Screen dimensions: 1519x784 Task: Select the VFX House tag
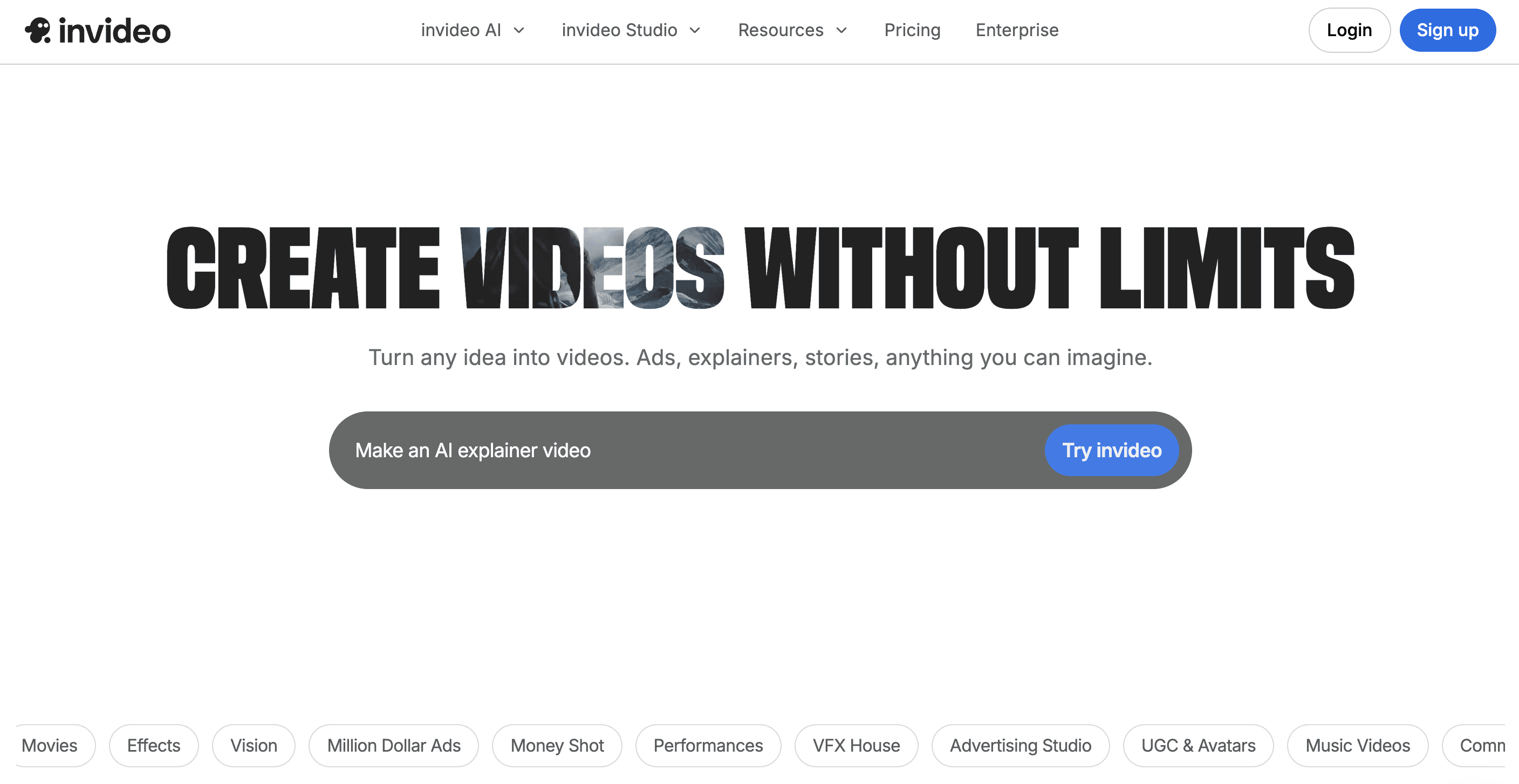[x=856, y=745]
